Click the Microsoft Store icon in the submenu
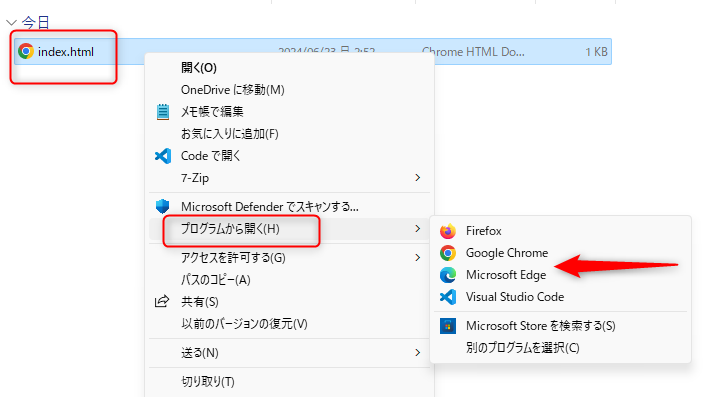Image resolution: width=706 pixels, height=397 pixels. tap(448, 326)
